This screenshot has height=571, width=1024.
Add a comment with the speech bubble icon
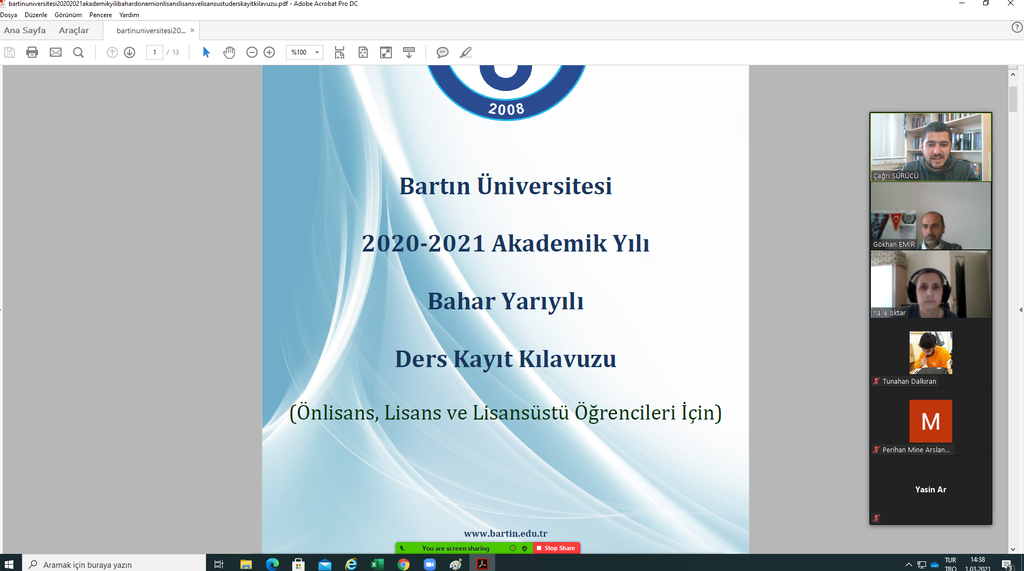[x=442, y=52]
